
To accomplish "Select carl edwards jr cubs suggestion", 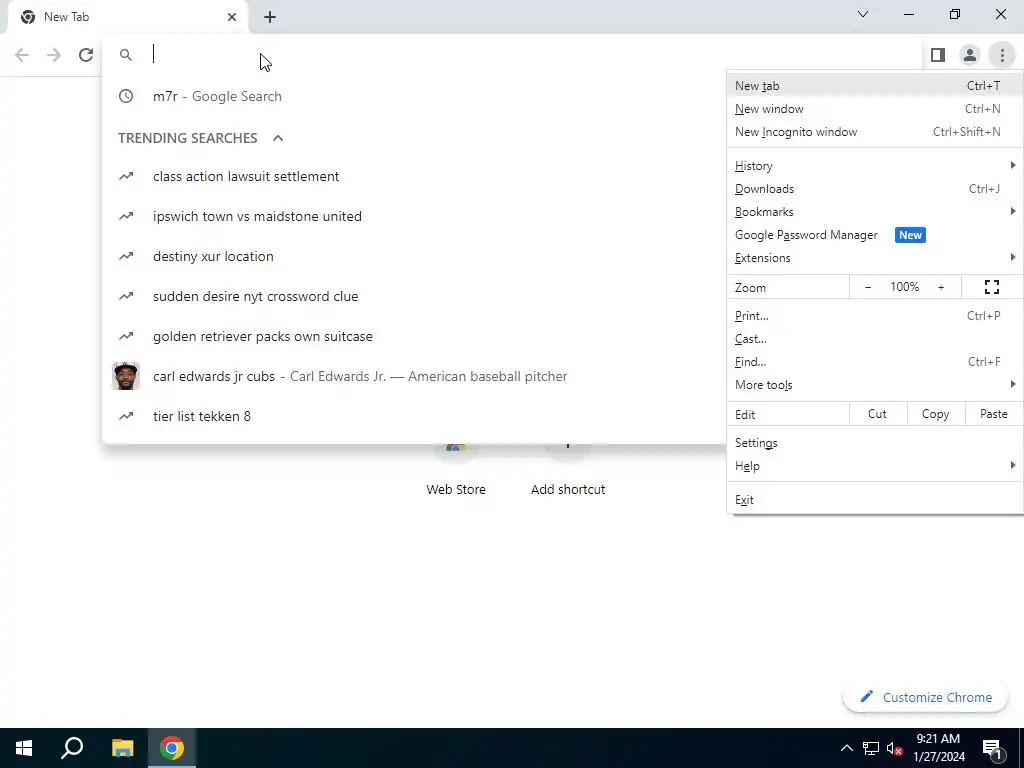I will pos(414,376).
